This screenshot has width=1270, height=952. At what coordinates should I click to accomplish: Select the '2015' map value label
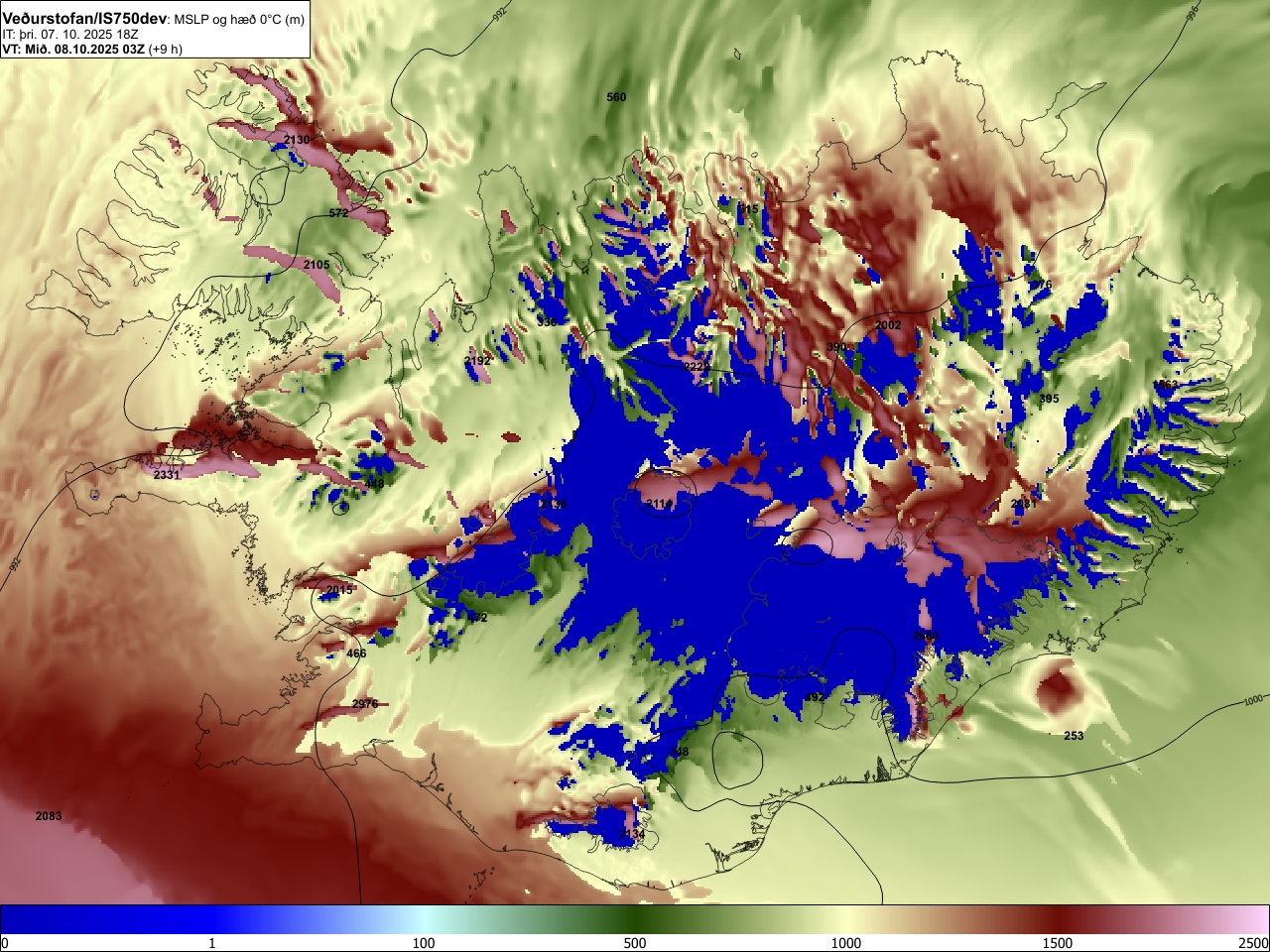point(339,590)
